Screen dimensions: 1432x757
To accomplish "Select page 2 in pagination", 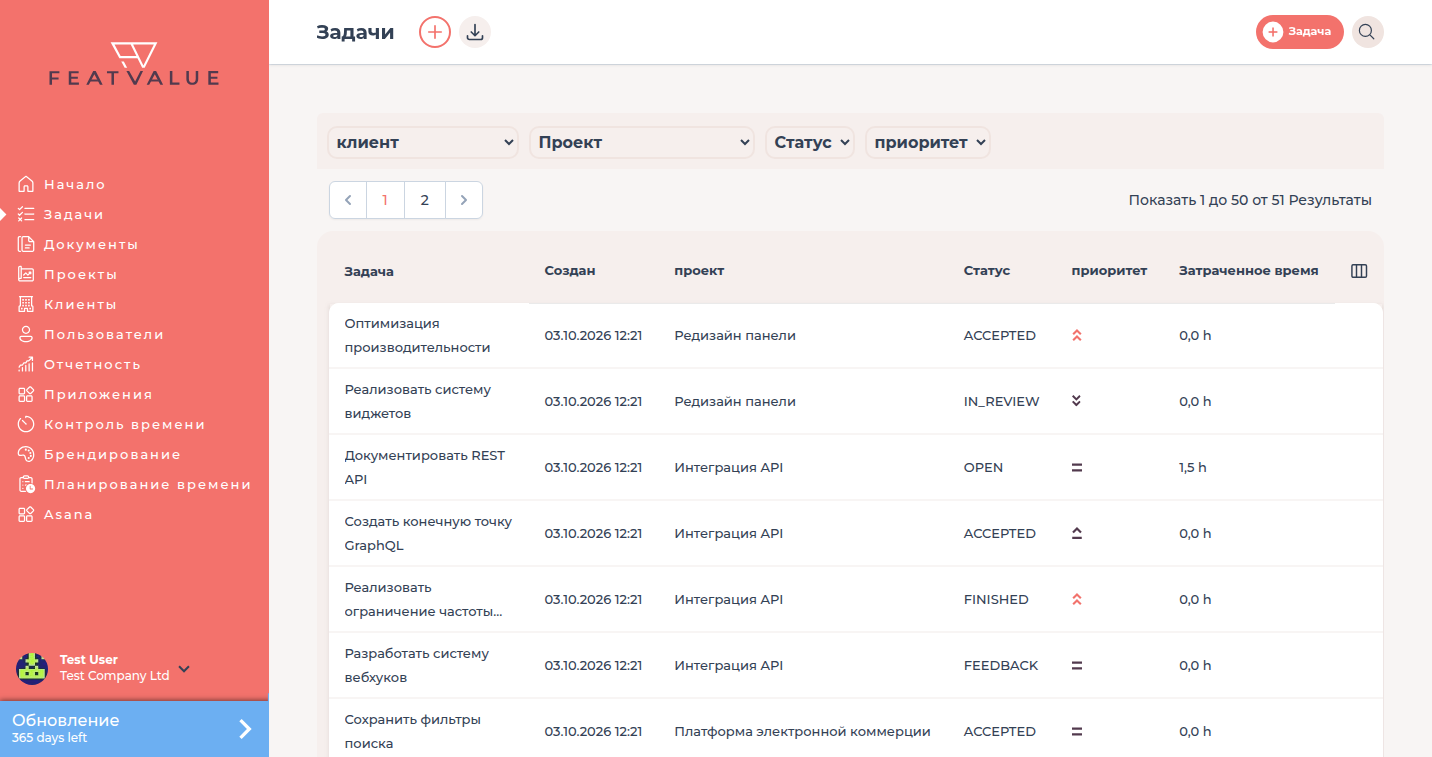I will [425, 200].
